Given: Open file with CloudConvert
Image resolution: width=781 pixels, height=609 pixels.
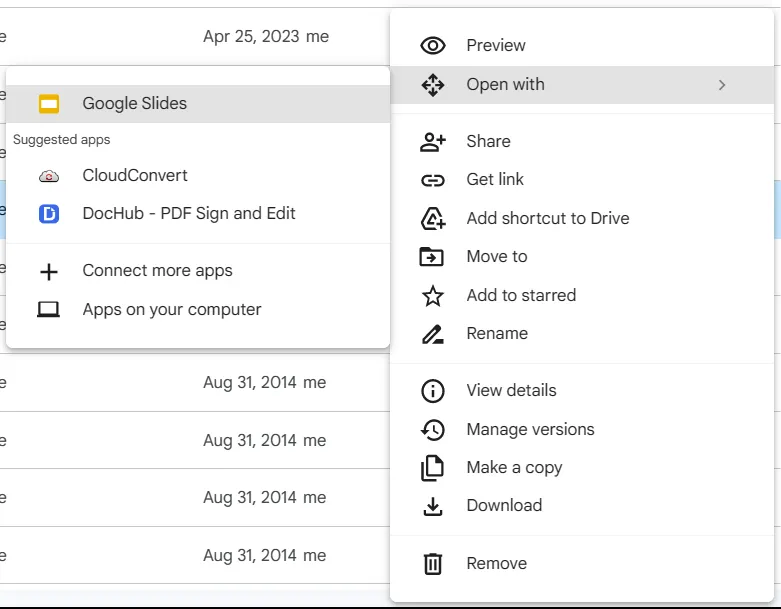Looking at the screenshot, I should coord(135,175).
